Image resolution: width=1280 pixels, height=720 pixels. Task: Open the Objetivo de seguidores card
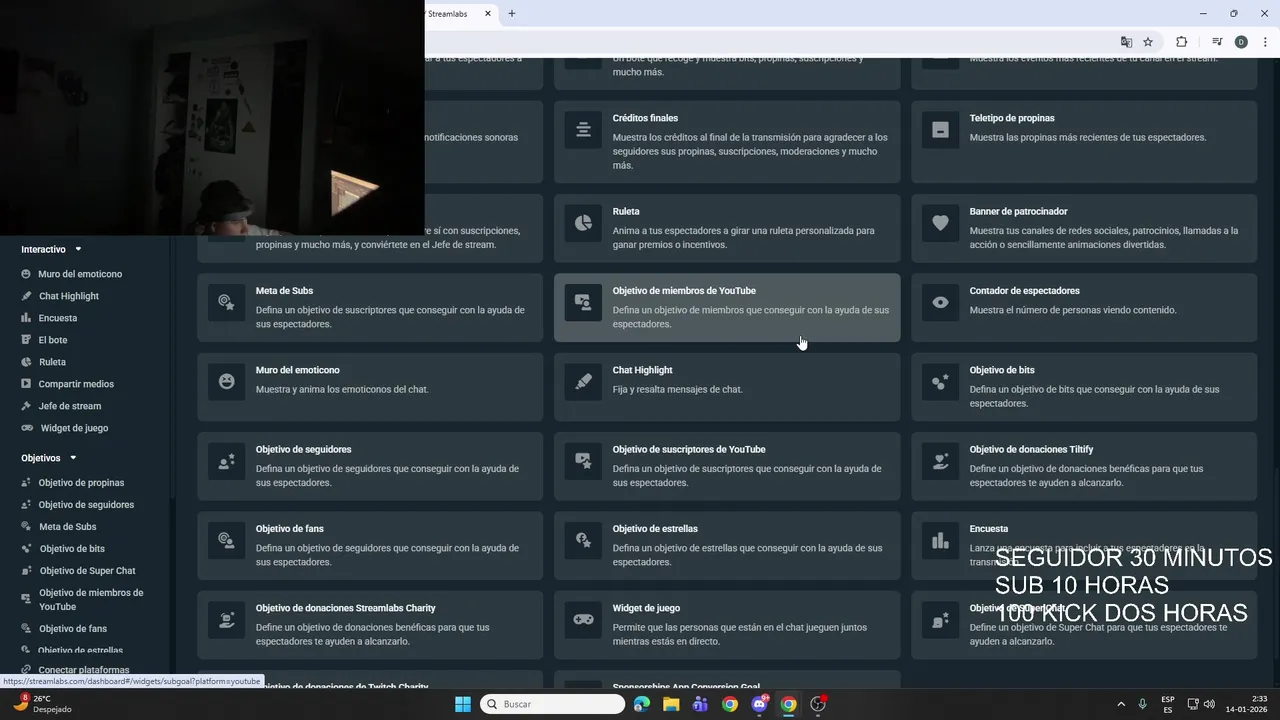(x=370, y=466)
